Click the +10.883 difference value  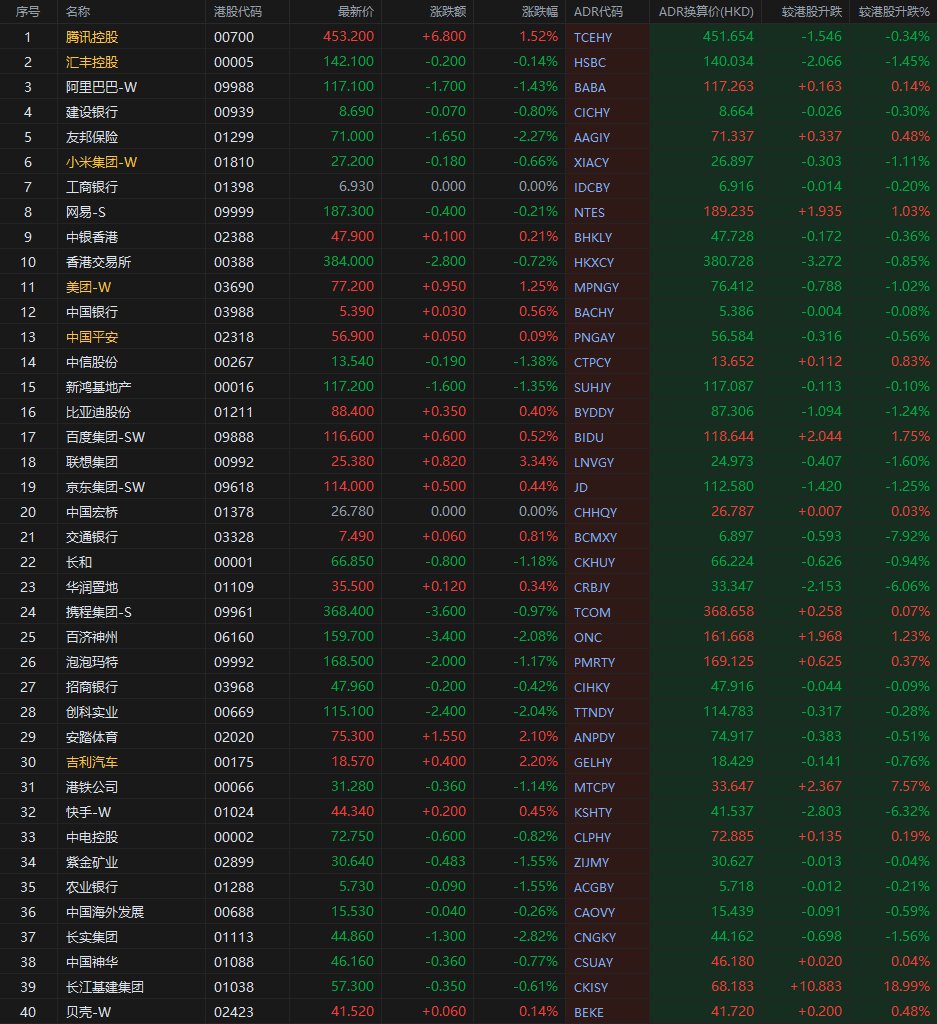[x=816, y=985]
